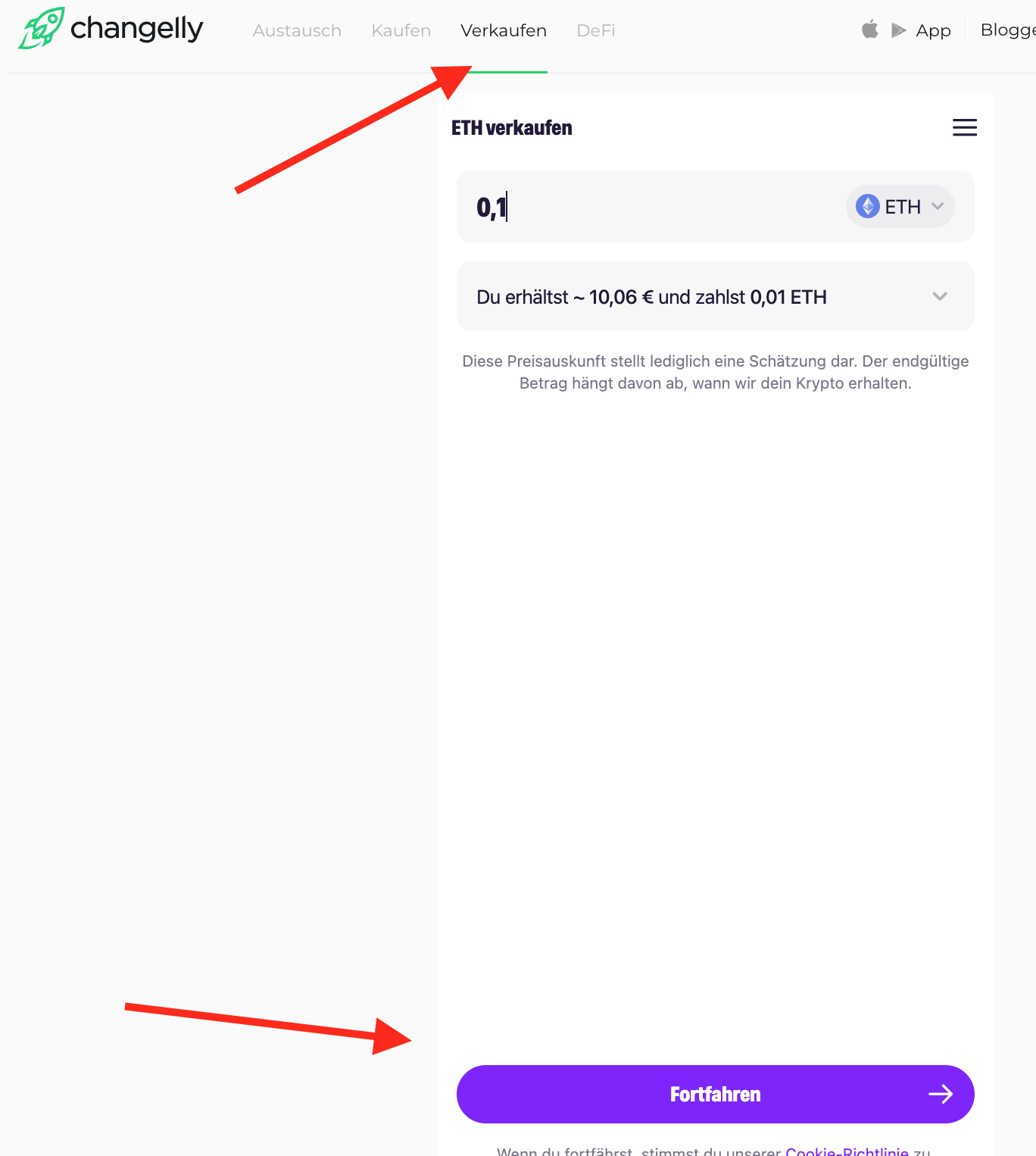Screen dimensions: 1036x1156
Task: Select the Verkaufen tab
Action: tap(504, 31)
